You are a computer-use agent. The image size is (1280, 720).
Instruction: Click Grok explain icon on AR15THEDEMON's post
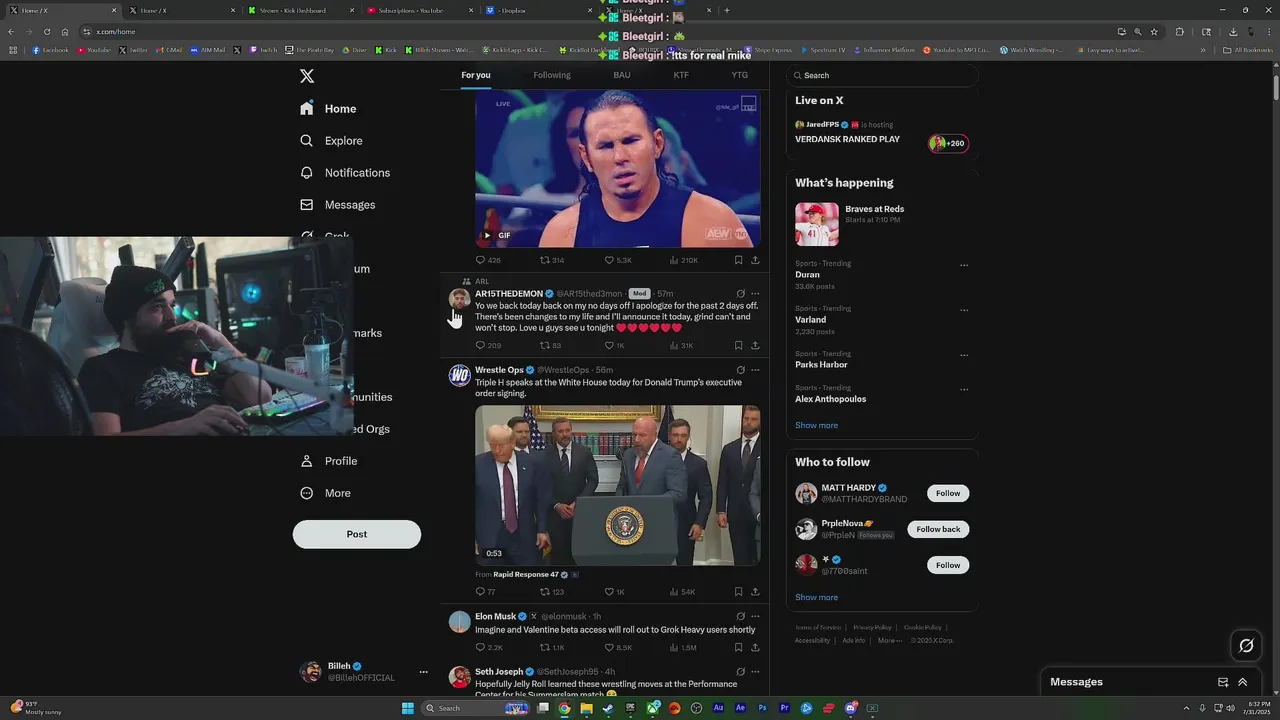[x=741, y=294]
